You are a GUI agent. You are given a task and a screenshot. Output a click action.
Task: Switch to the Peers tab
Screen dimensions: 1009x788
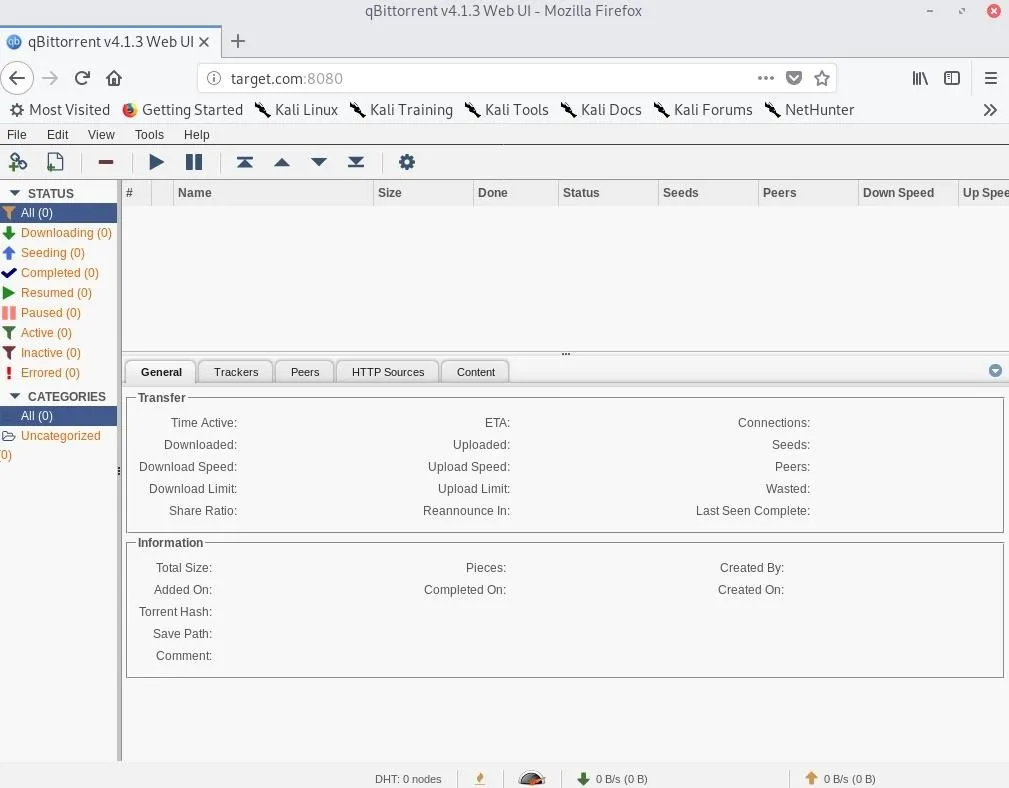point(304,372)
